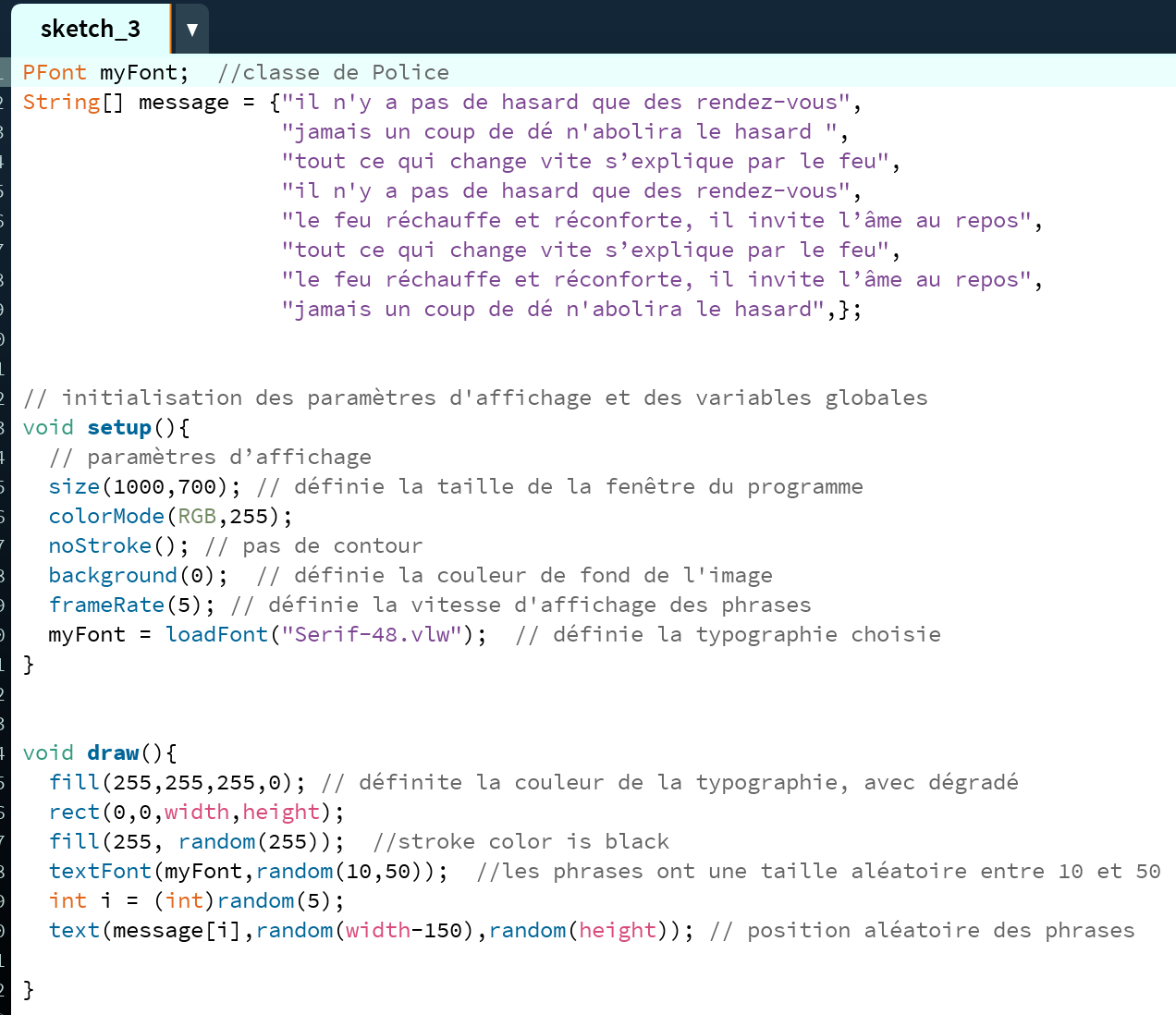1176x1015 pixels.
Task: Click the textFont function call
Action: [x=100, y=872]
